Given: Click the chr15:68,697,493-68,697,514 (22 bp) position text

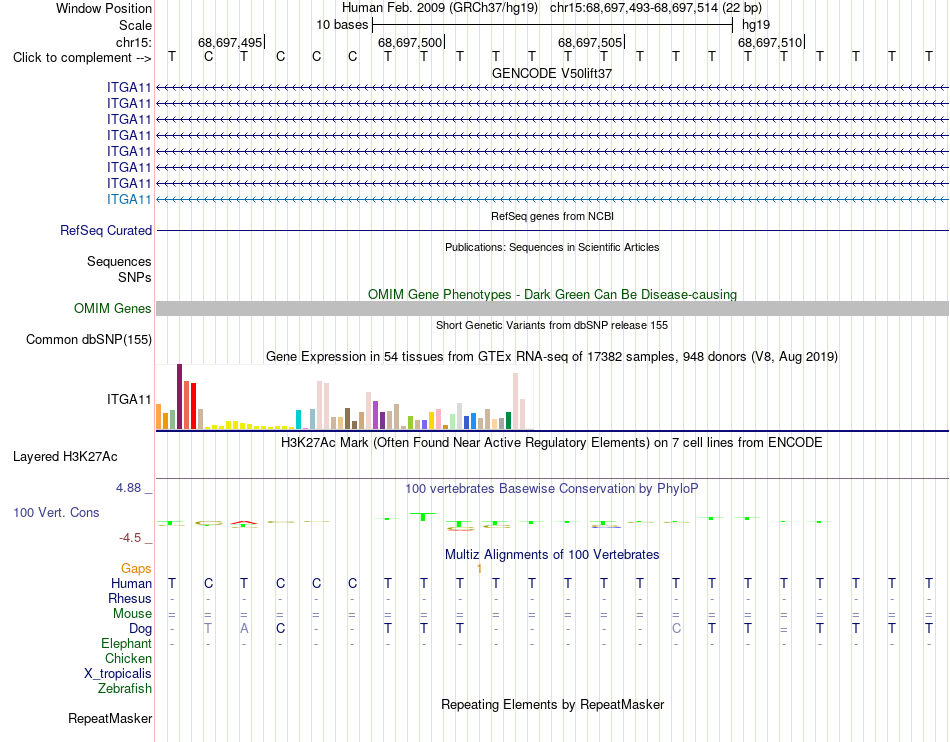Looking at the screenshot, I should [x=656, y=8].
